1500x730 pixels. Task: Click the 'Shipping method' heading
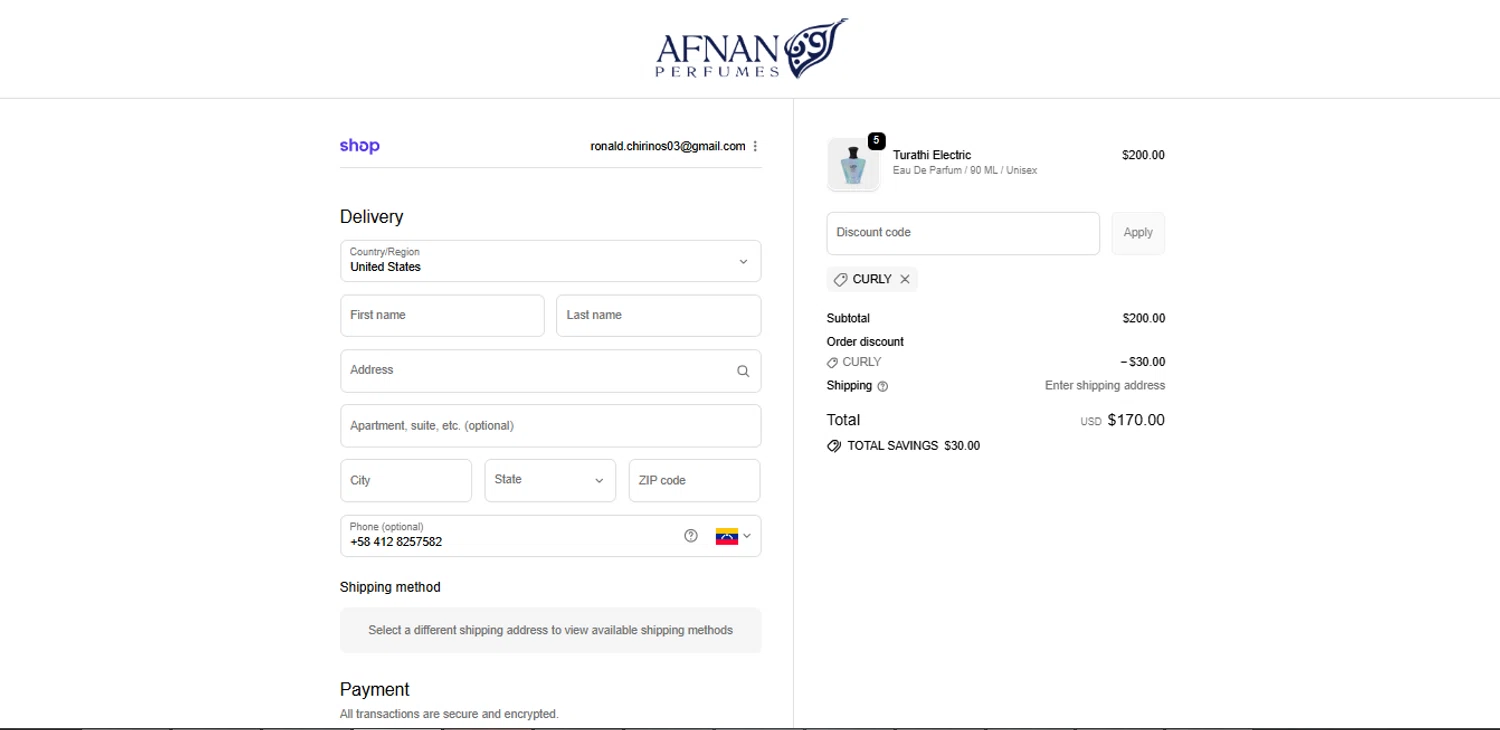click(390, 587)
